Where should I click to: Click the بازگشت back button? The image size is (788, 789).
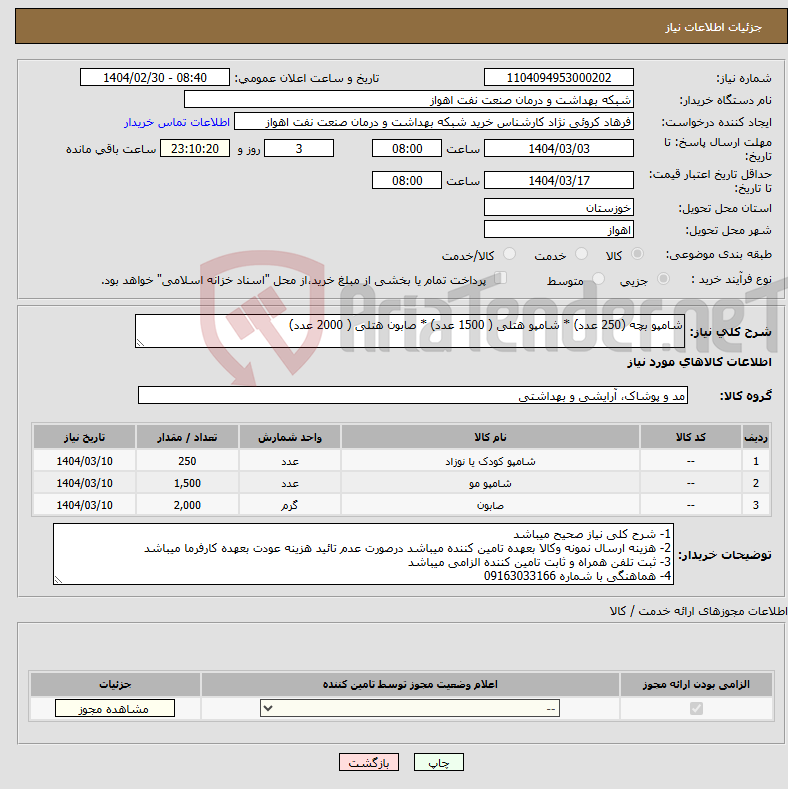[x=369, y=762]
